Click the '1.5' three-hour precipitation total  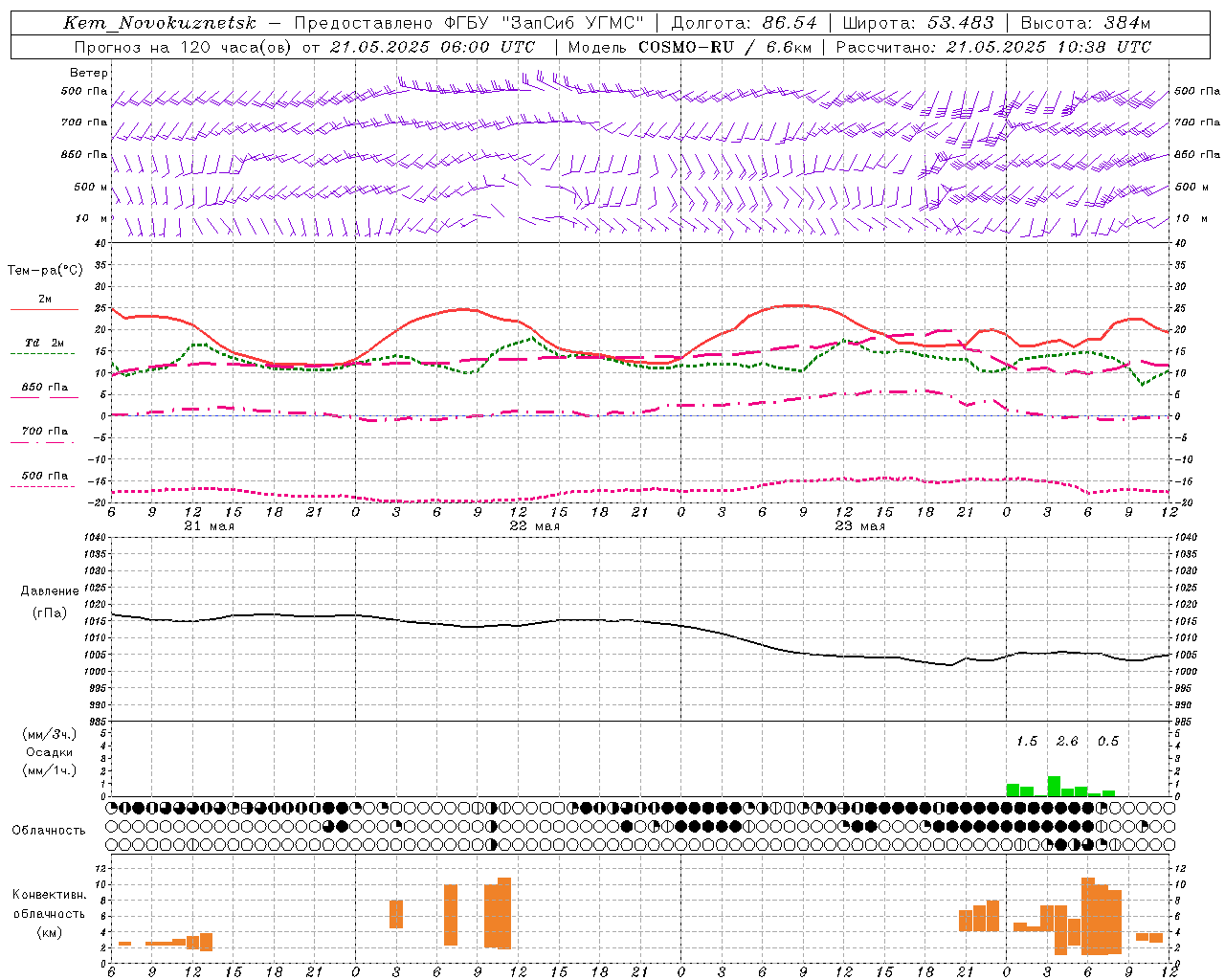[1027, 741]
